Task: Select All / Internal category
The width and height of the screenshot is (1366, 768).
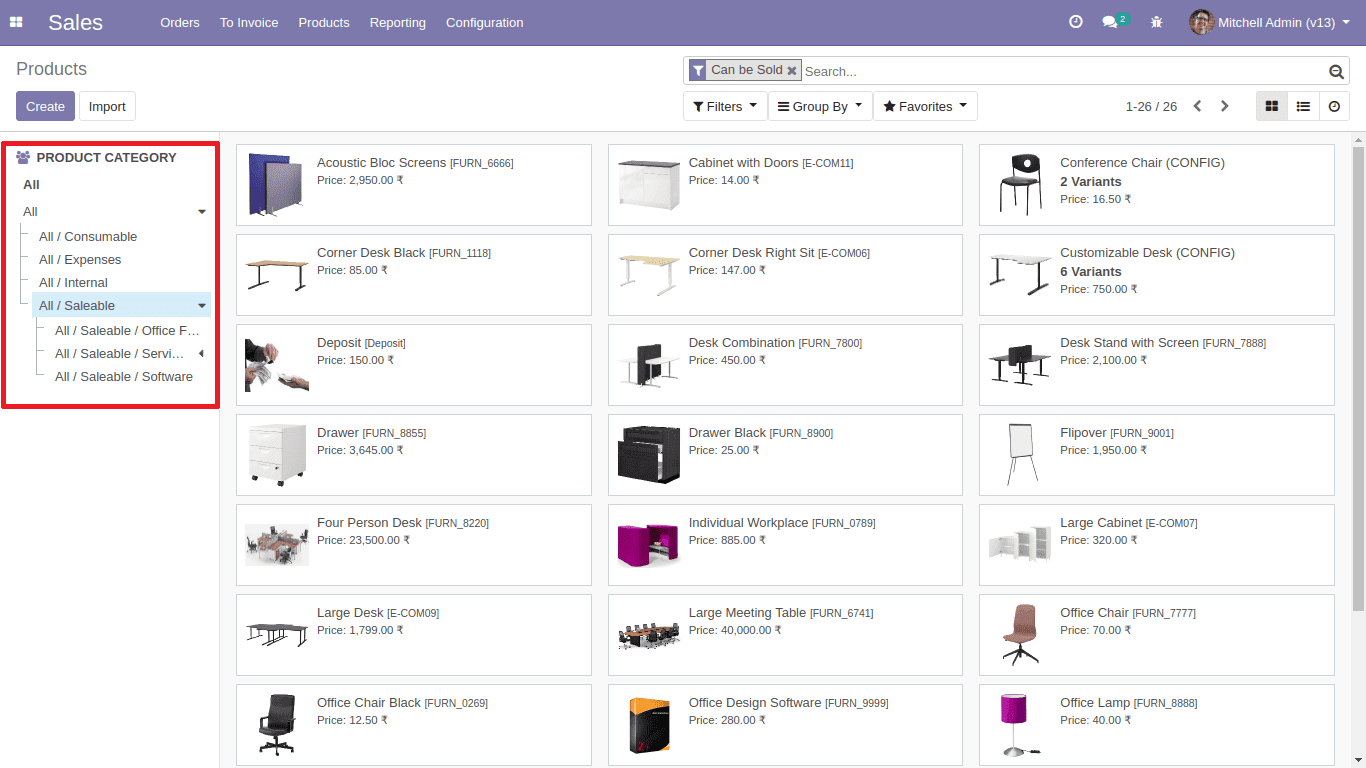Action: coord(73,283)
